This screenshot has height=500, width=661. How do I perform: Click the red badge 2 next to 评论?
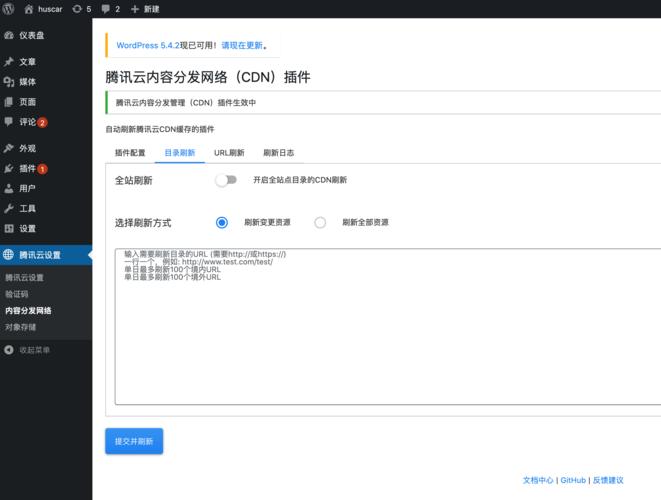(x=42, y=123)
